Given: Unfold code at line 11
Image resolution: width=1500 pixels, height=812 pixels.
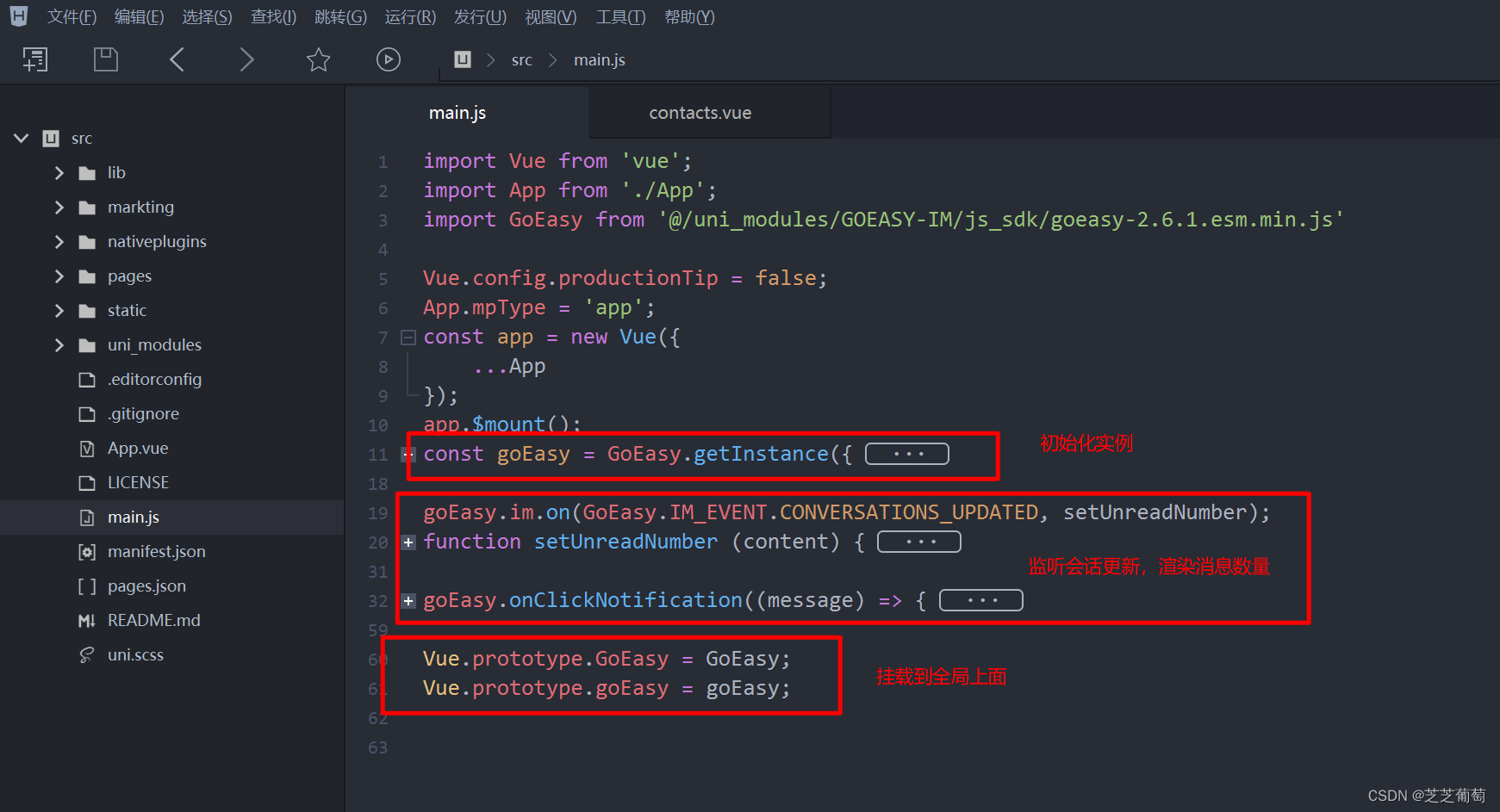Looking at the screenshot, I should point(409,455).
